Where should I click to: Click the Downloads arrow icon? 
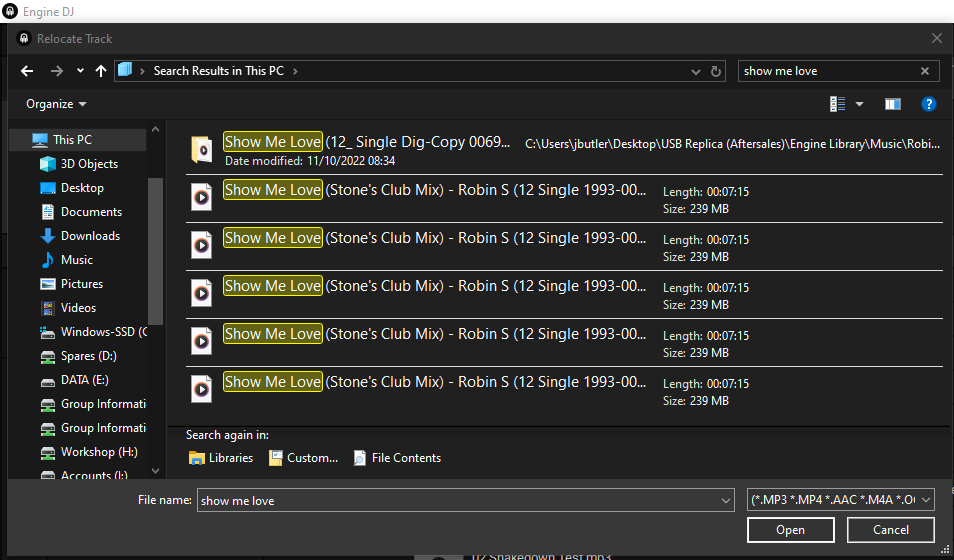(47, 236)
